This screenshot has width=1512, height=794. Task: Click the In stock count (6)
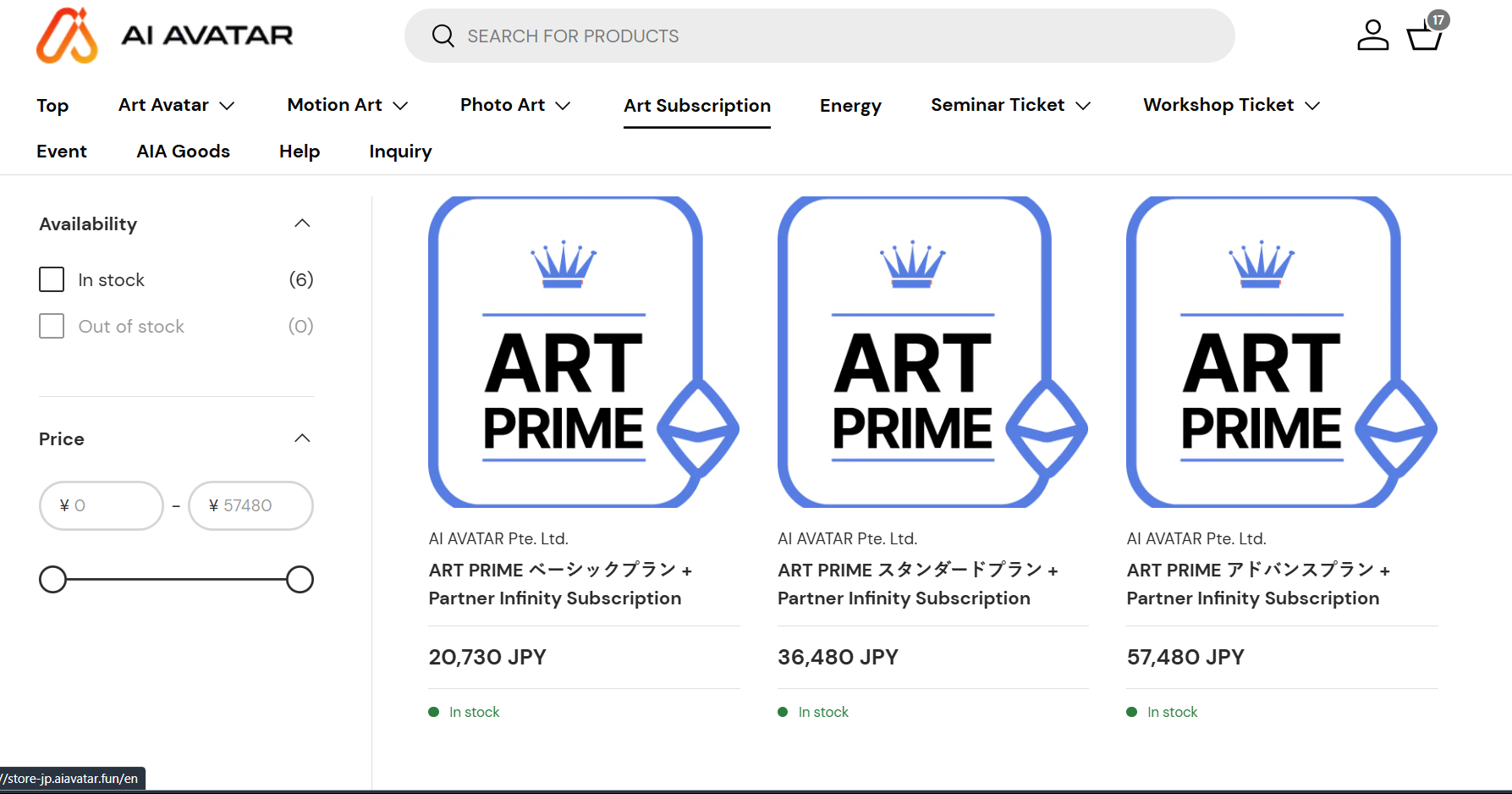click(301, 279)
